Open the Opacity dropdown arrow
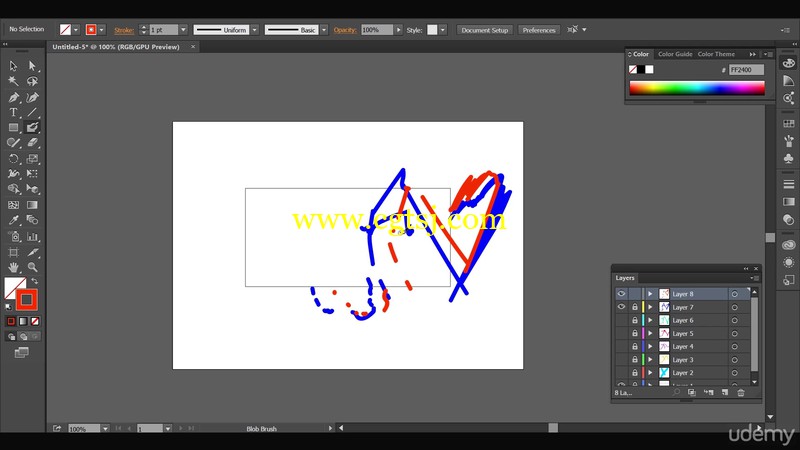Image resolution: width=800 pixels, height=450 pixels. tap(398, 30)
